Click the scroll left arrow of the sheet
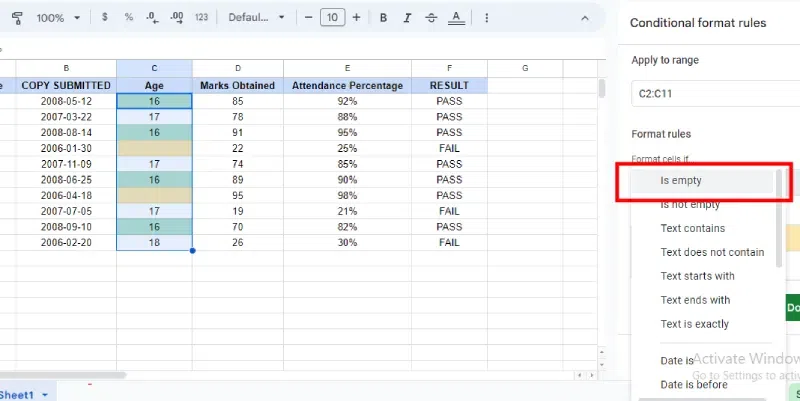This screenshot has height=401, width=800. tap(579, 375)
